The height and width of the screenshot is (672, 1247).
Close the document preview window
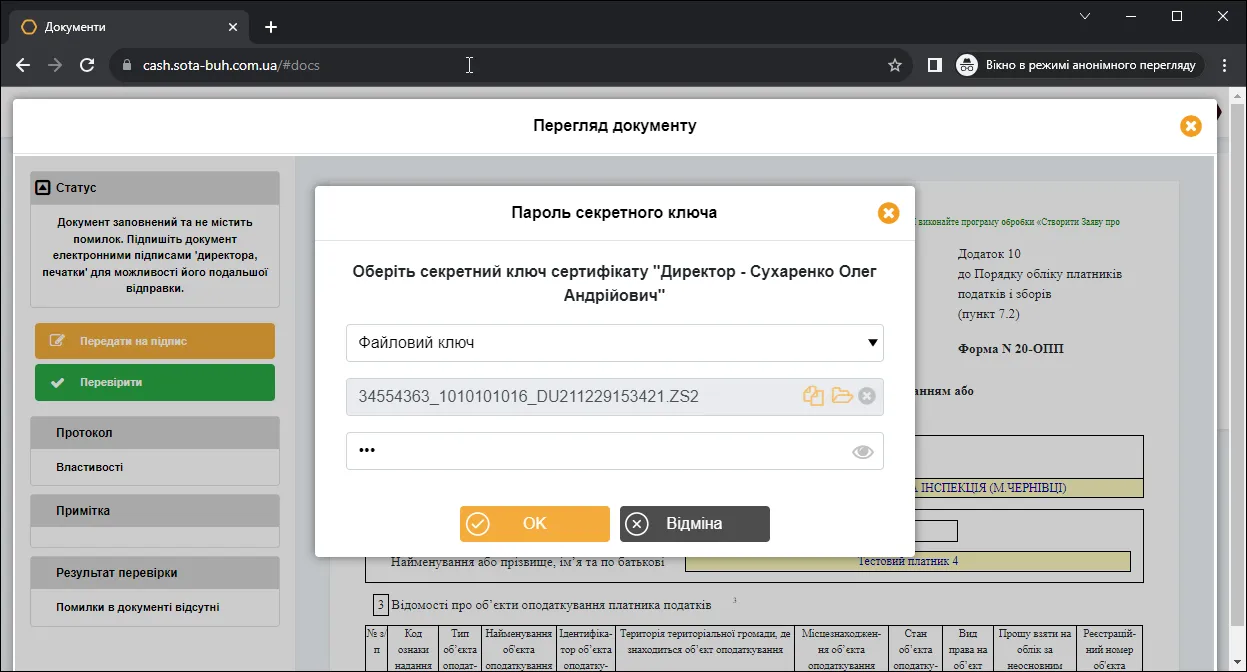coord(1190,126)
